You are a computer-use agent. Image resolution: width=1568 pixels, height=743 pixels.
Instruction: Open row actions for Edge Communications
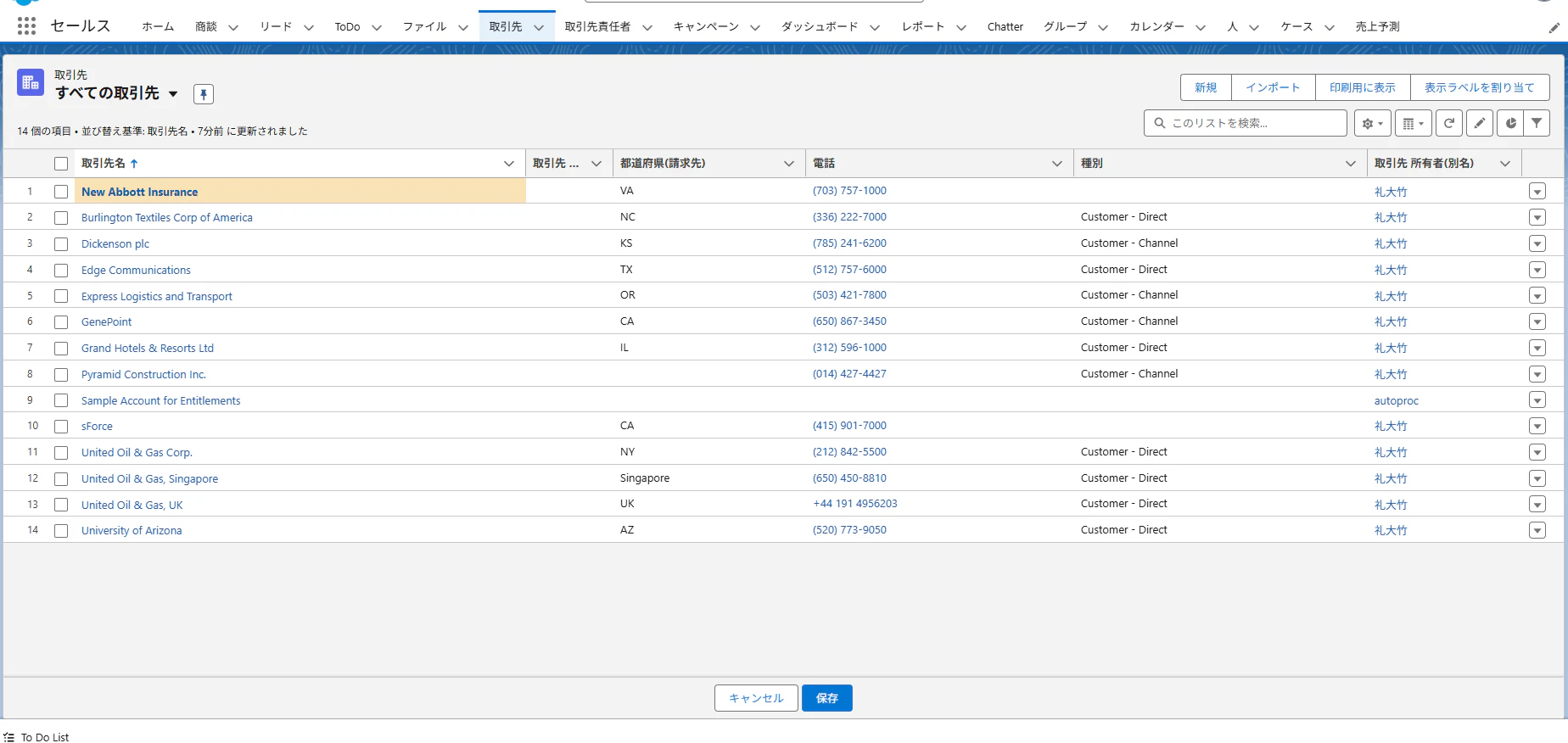point(1537,270)
